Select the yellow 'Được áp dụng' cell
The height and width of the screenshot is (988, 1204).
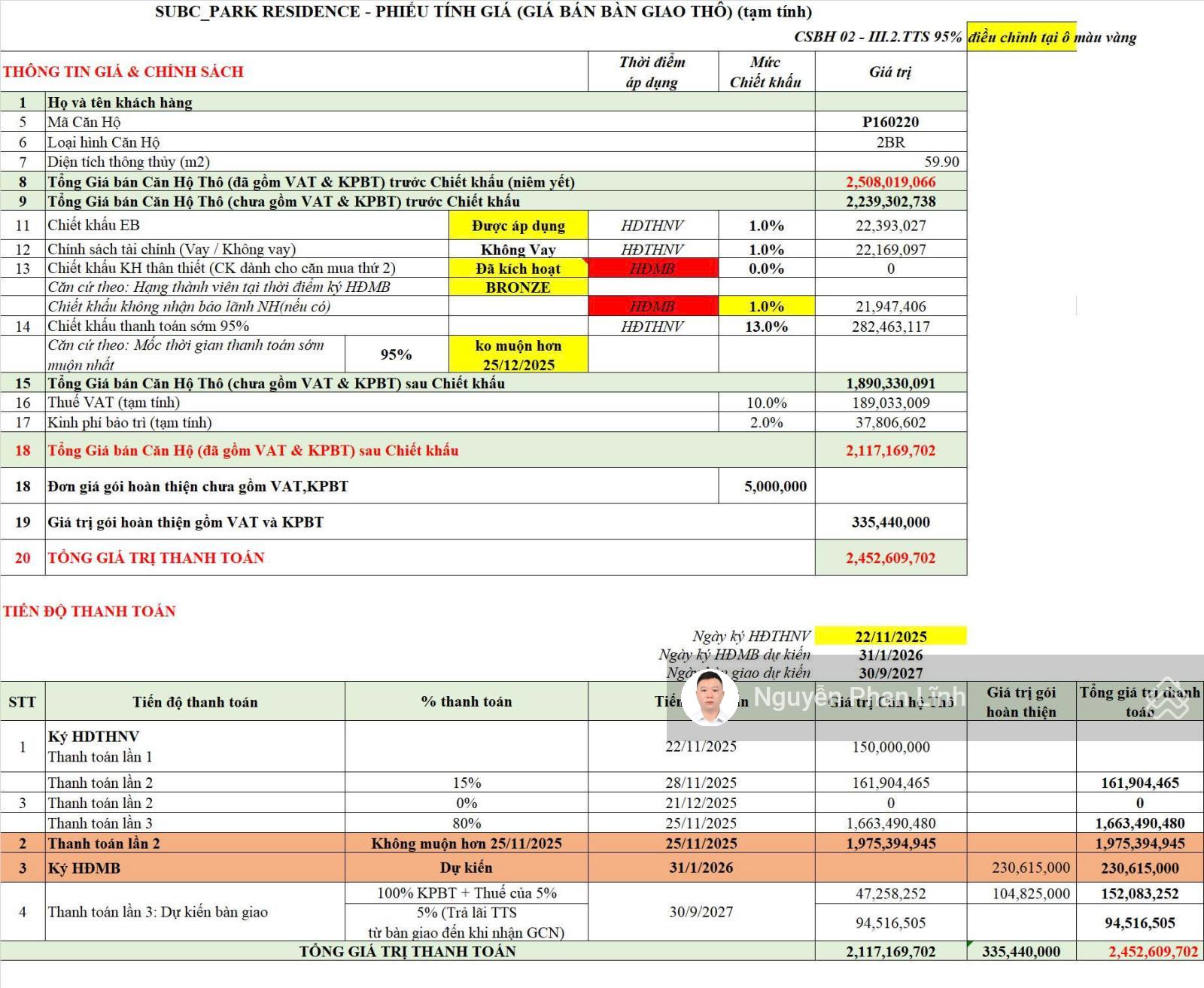(x=518, y=226)
